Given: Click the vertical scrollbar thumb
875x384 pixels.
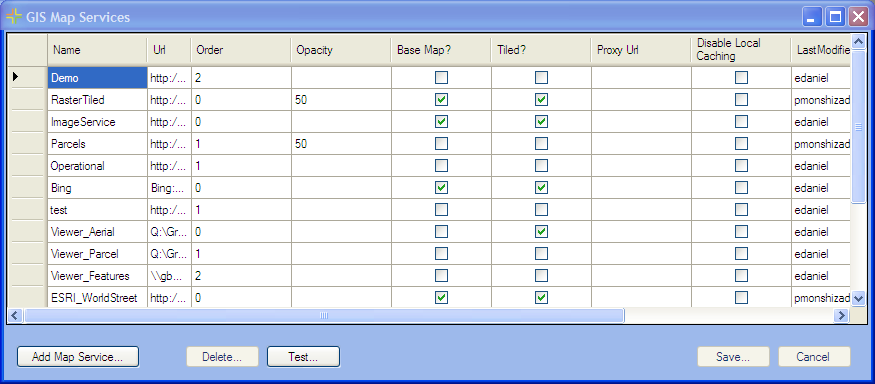Looking at the screenshot, I should pyautogui.click(x=858, y=127).
